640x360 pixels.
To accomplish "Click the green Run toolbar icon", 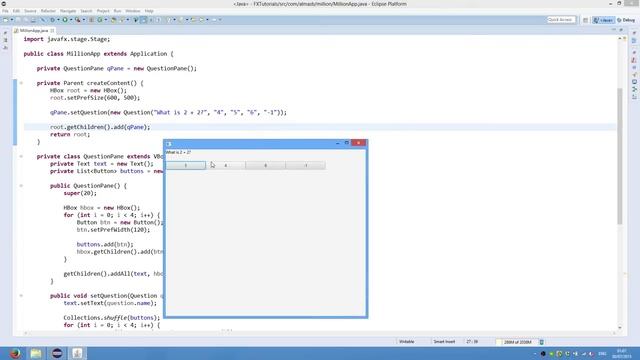I will [64, 20].
